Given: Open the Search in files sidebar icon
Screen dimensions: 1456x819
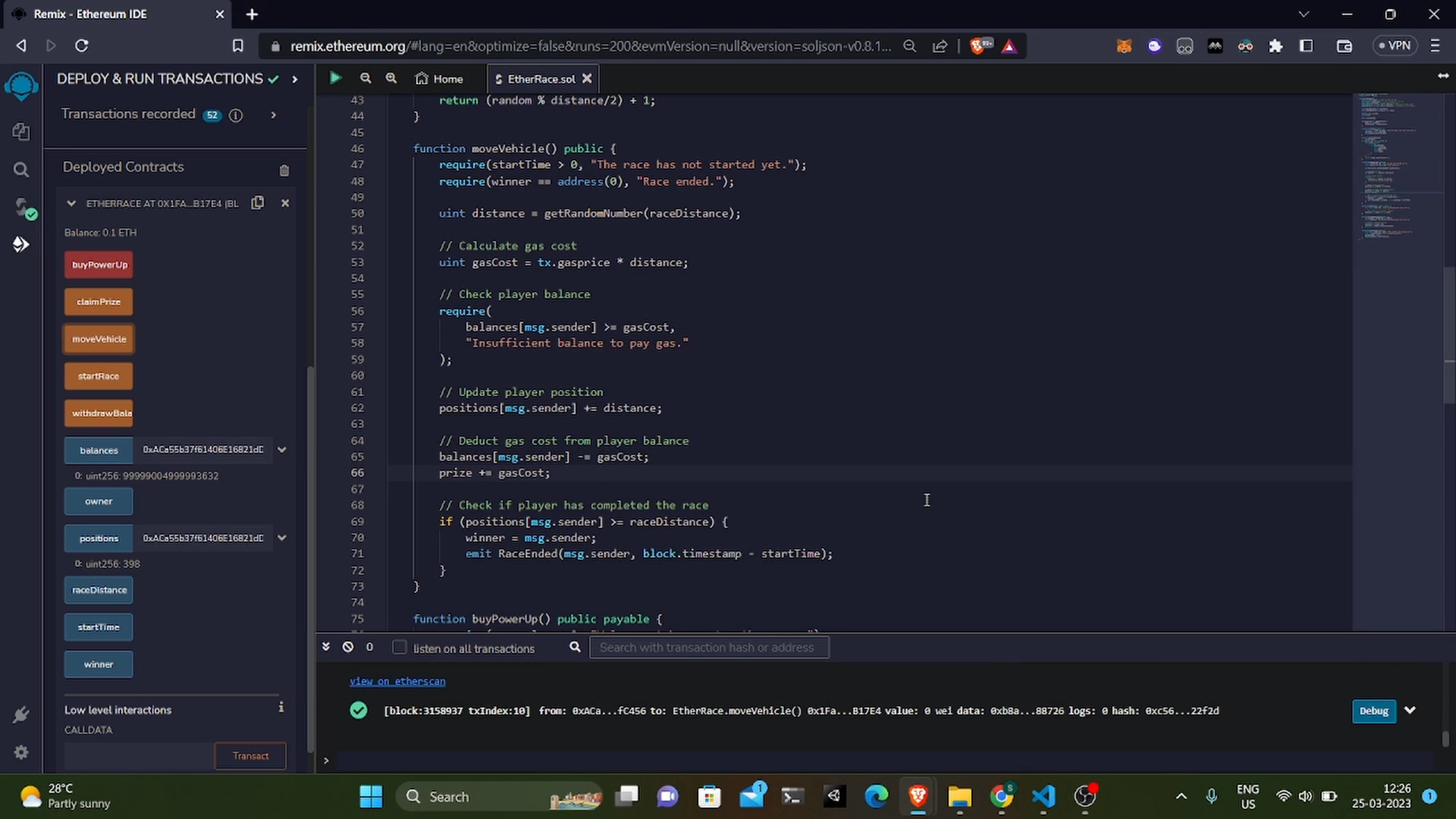Looking at the screenshot, I should point(21,170).
